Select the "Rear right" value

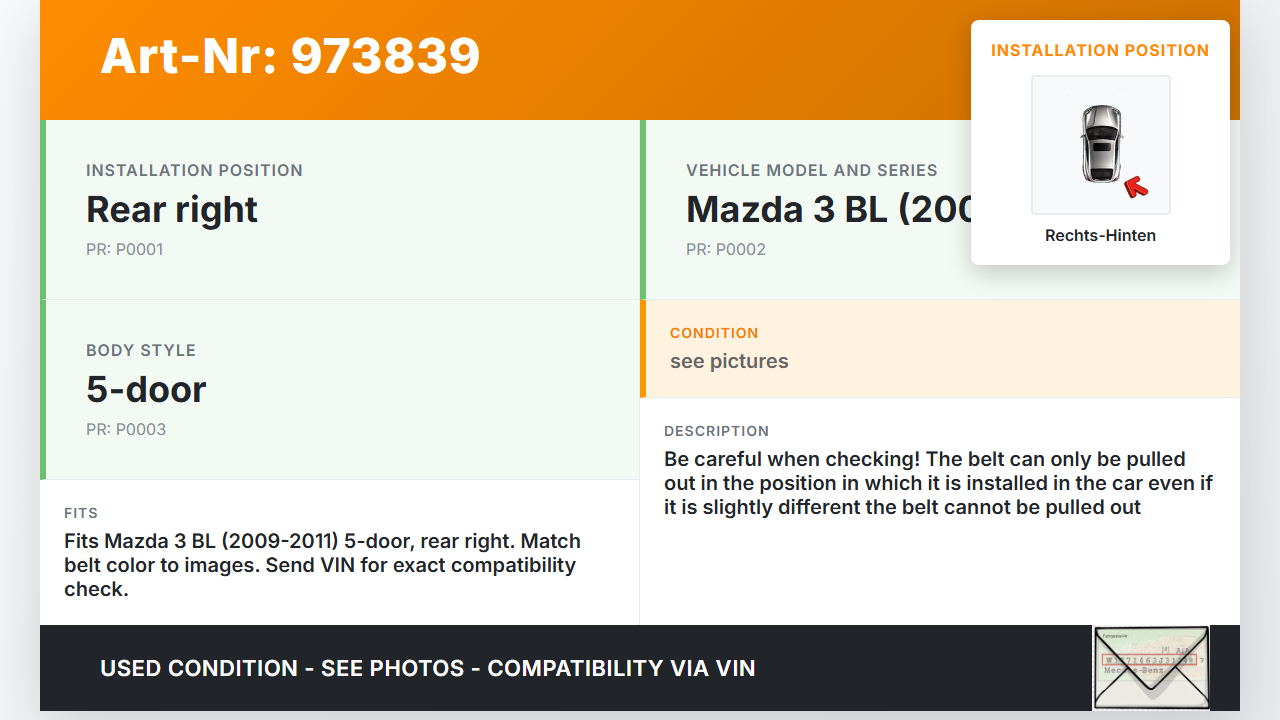point(172,210)
